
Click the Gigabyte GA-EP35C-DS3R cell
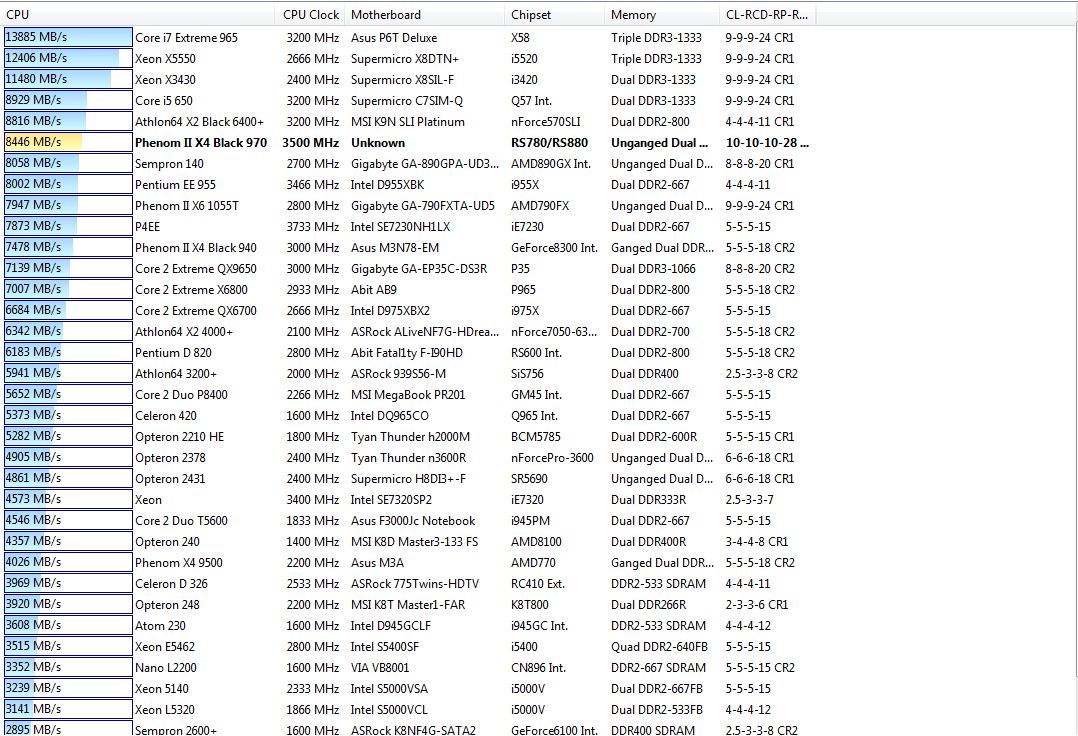419,269
